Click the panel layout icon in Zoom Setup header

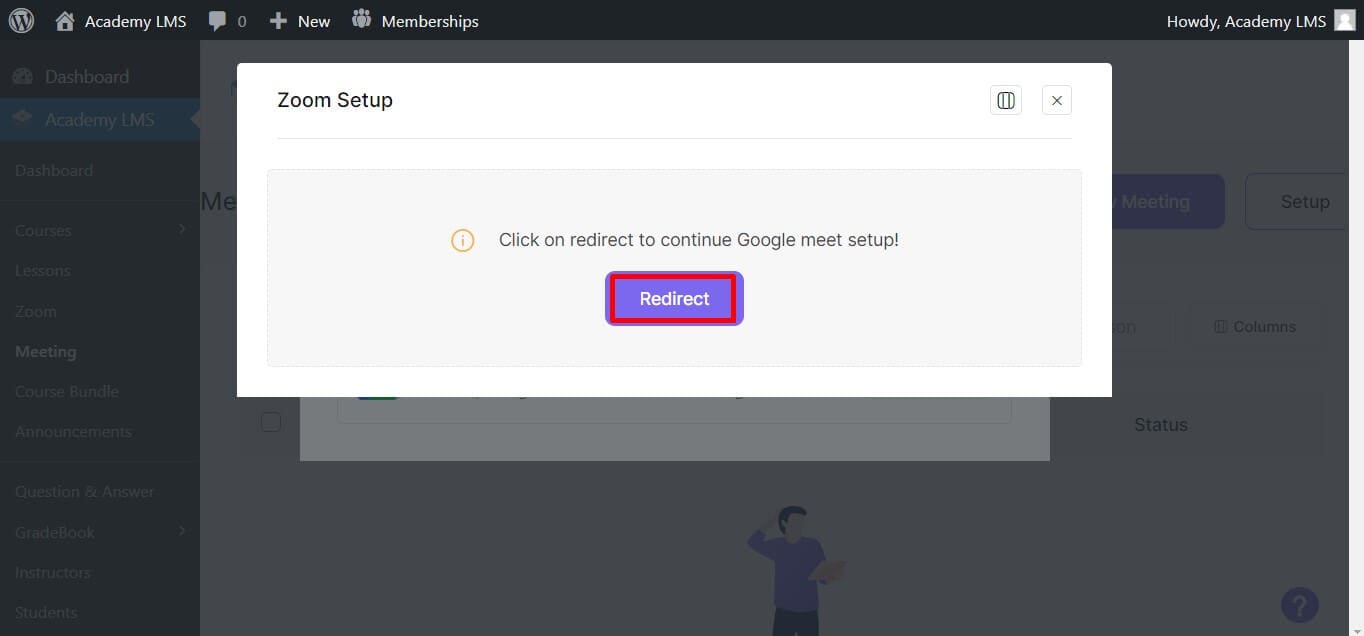(1005, 99)
